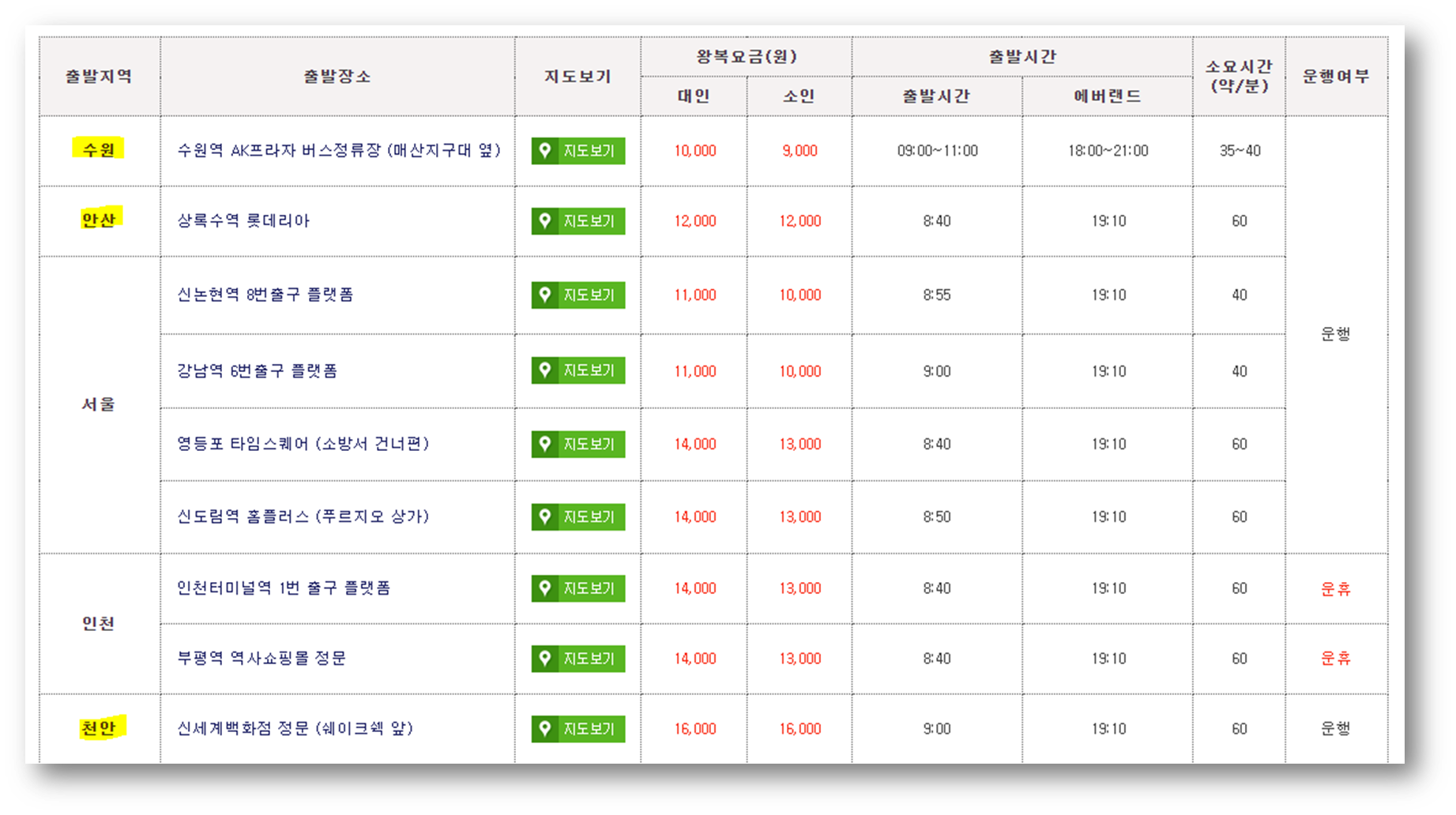
Task: Select 수원역 AK프라자 버스정류장 (매산지구대 옆) text
Action: tap(339, 150)
